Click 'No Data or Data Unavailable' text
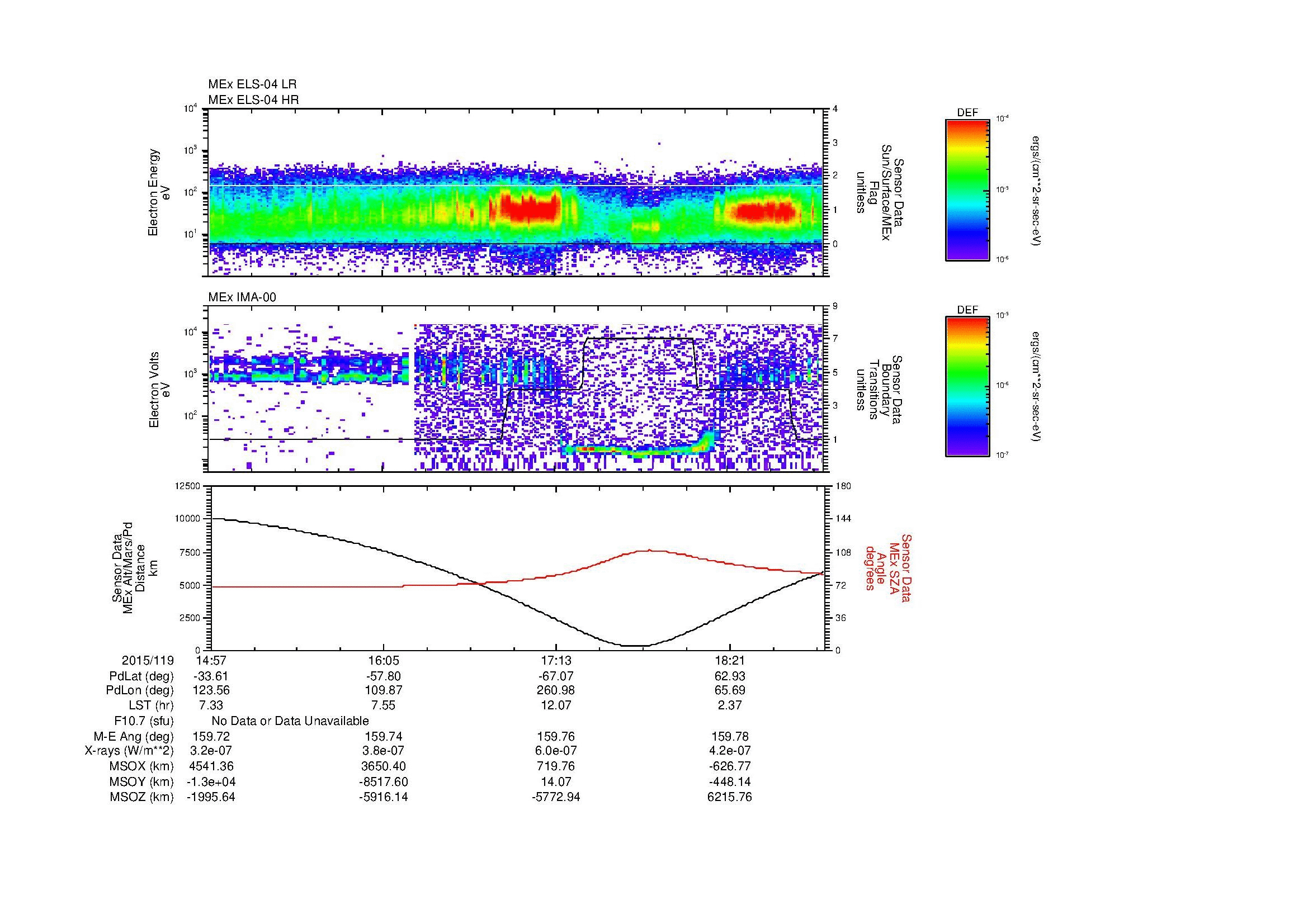Viewport: 1308px width, 924px height. (x=290, y=721)
